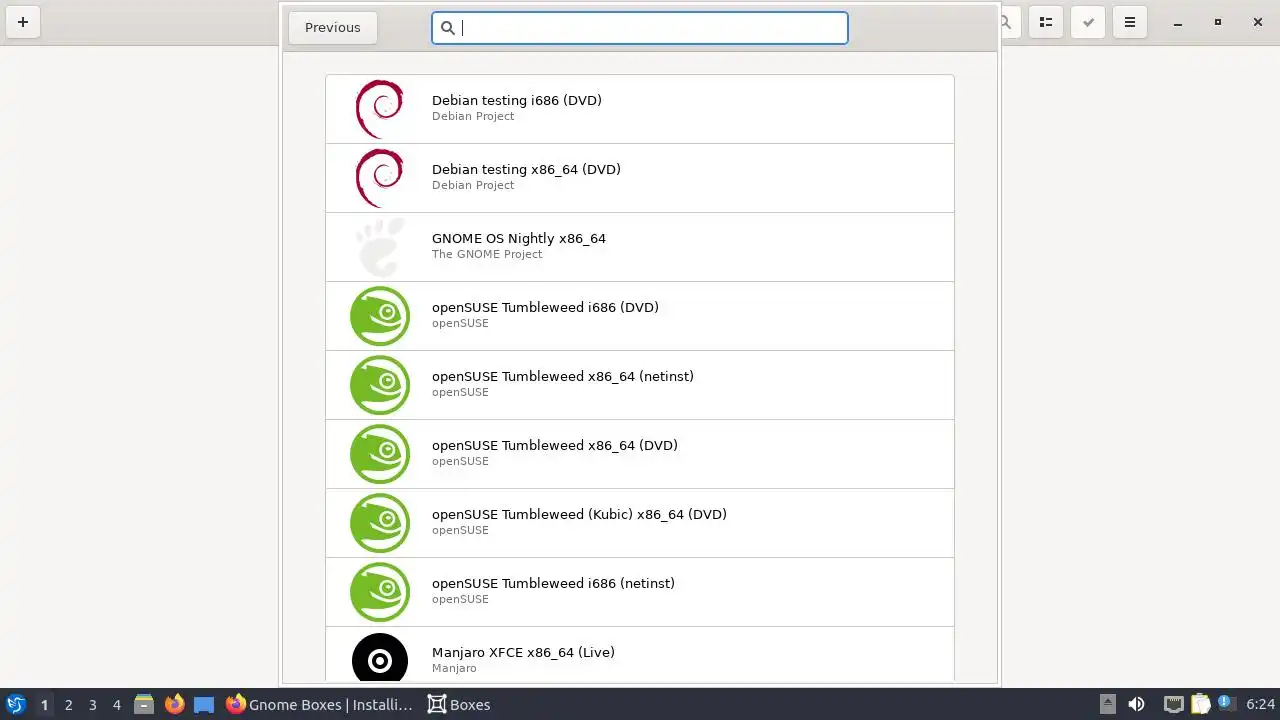Enable selection mode with the checkmark button
The height and width of the screenshot is (720, 1280).
click(x=1088, y=22)
